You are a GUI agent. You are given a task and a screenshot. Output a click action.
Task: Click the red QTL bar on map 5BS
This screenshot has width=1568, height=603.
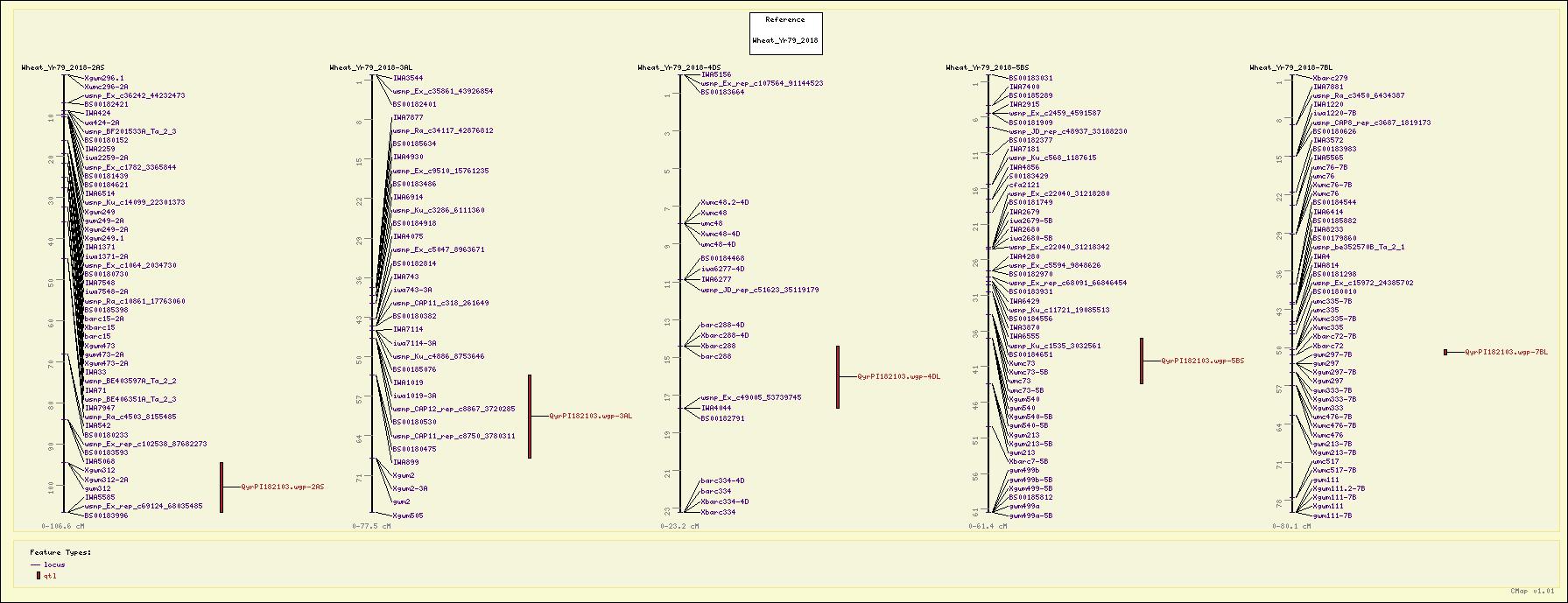[1142, 361]
